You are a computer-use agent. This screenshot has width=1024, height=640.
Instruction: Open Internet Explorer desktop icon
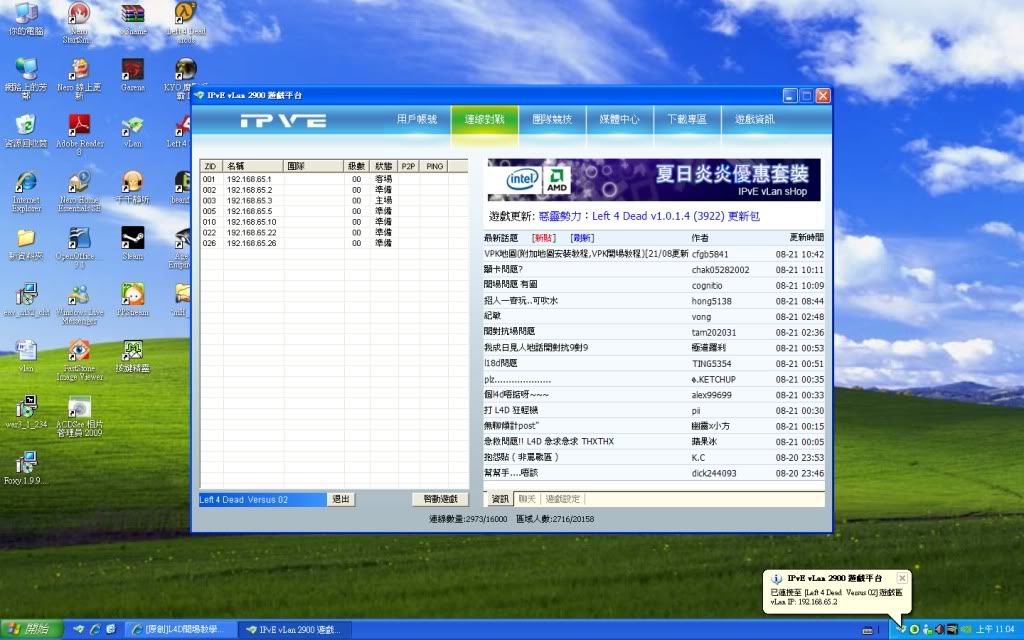(x=26, y=184)
